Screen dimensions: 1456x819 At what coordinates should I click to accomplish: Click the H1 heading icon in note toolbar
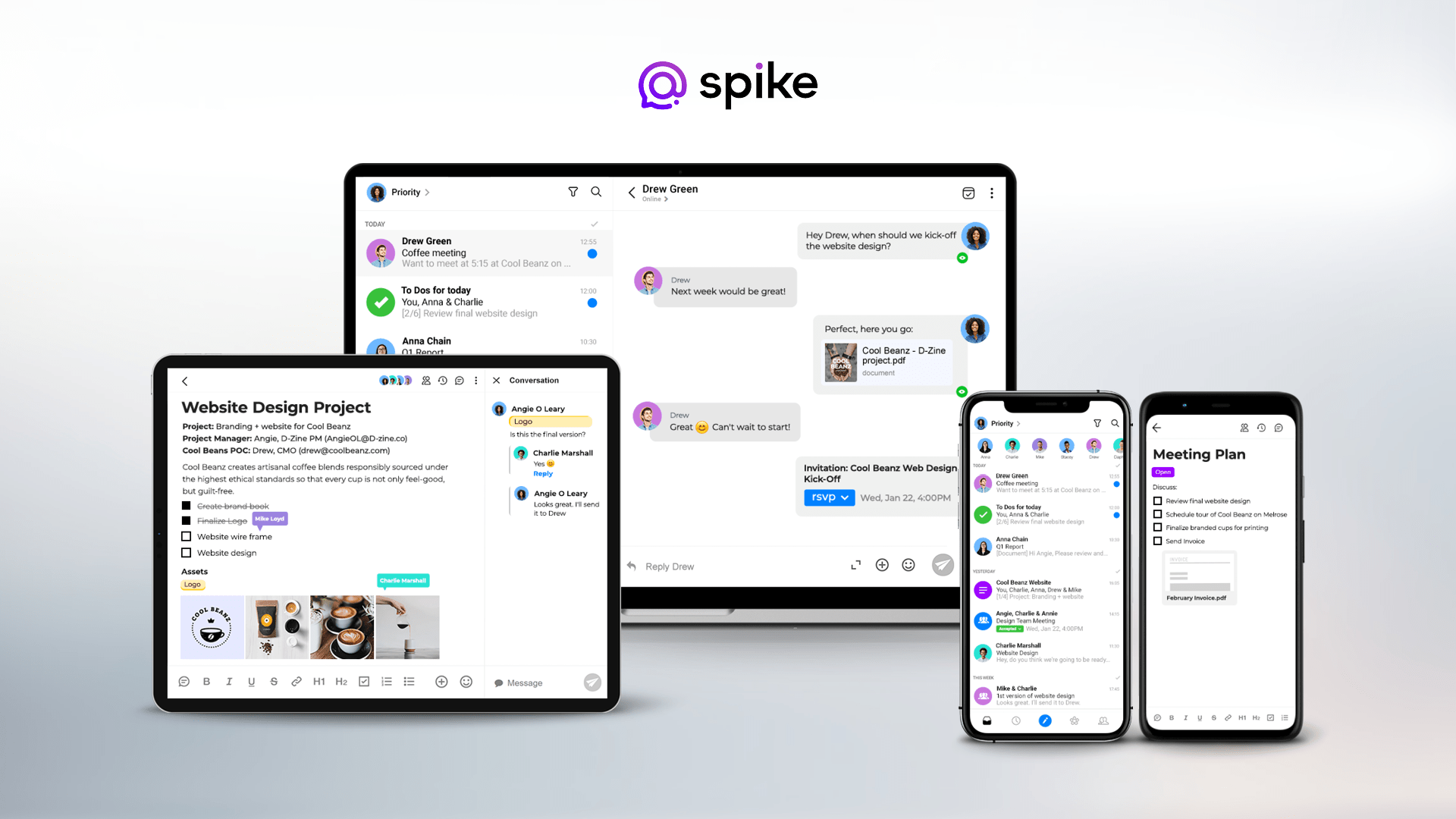click(x=319, y=682)
